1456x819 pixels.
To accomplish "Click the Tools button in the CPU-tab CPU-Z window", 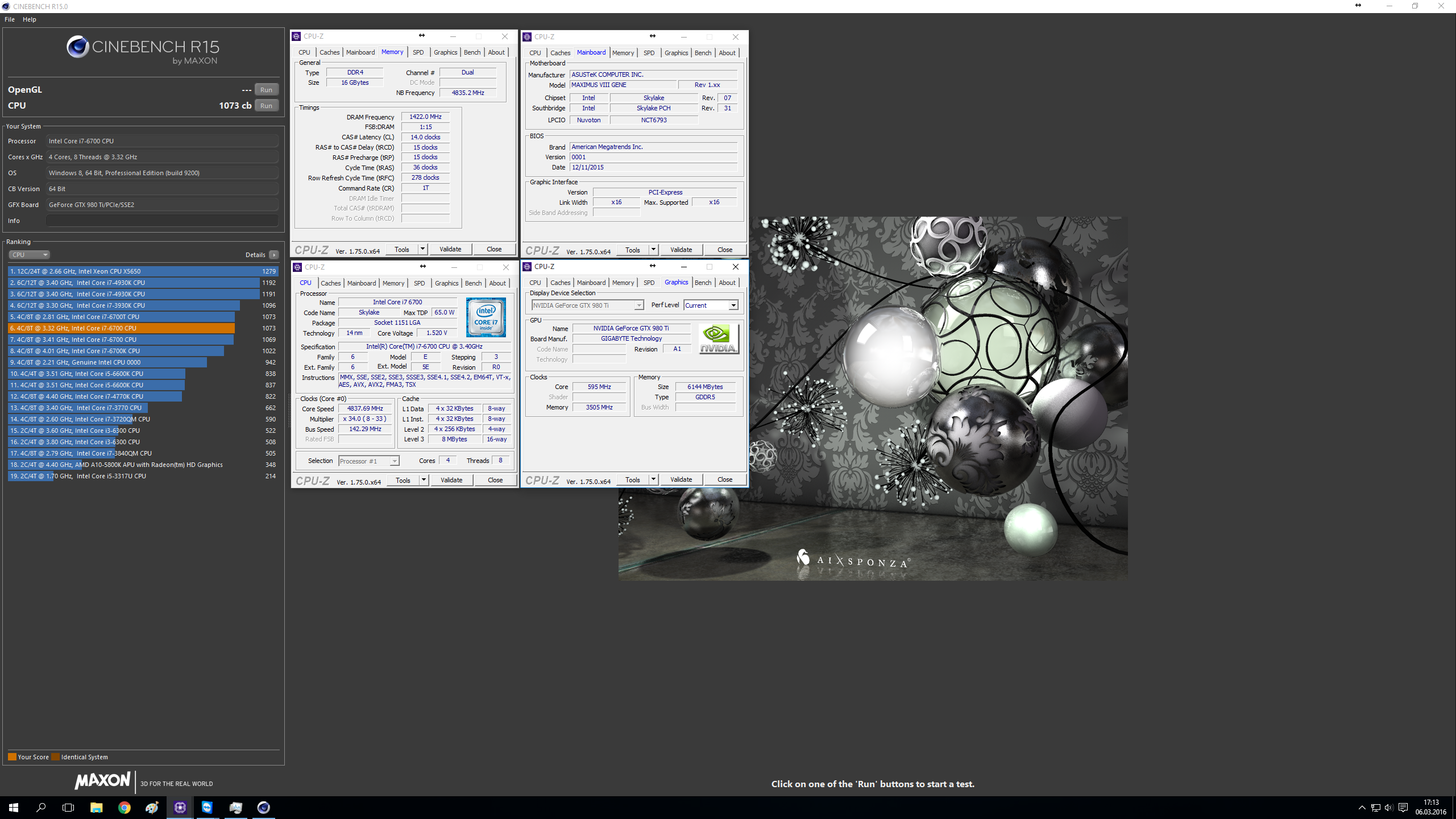I will point(403,480).
